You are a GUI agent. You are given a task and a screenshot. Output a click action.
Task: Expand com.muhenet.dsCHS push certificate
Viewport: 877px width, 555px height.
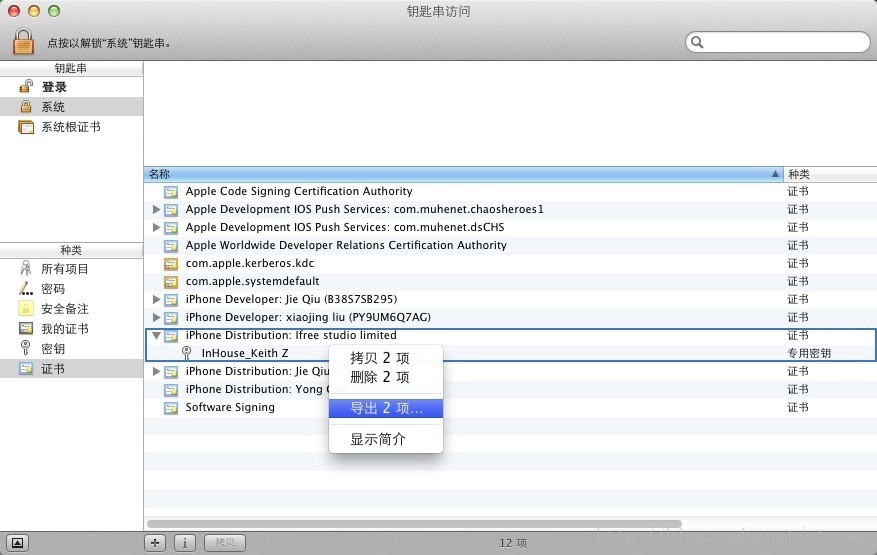tap(156, 227)
